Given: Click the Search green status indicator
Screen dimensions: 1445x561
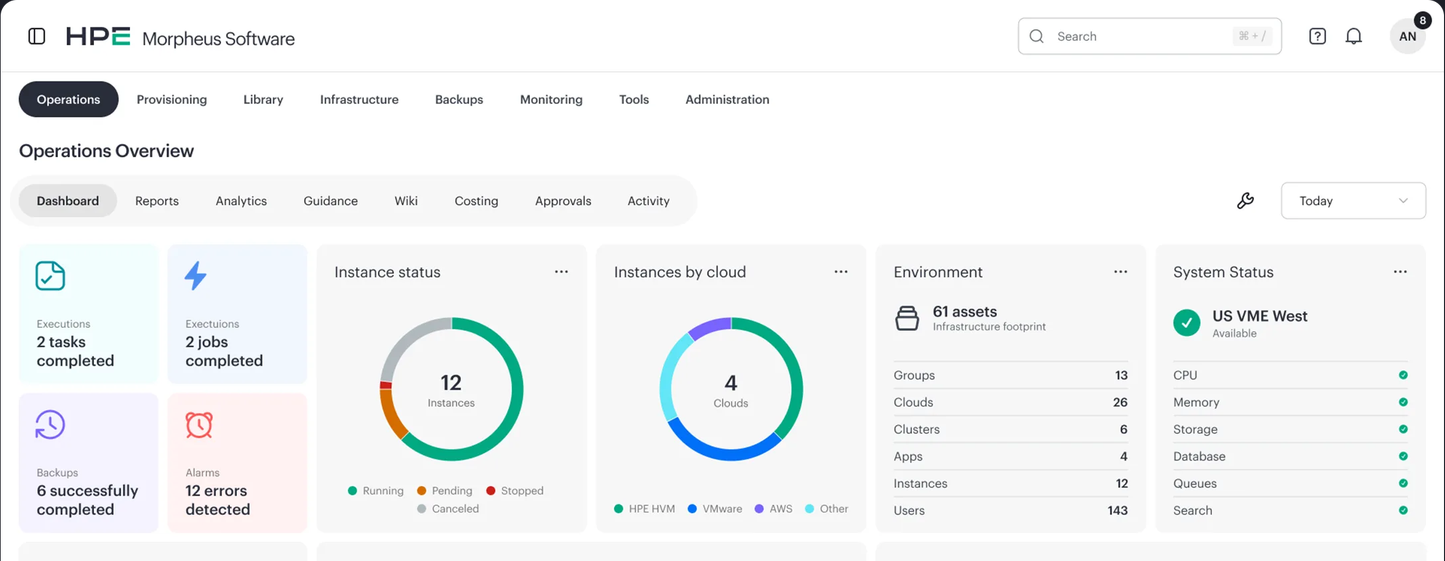Looking at the screenshot, I should pos(1403,510).
